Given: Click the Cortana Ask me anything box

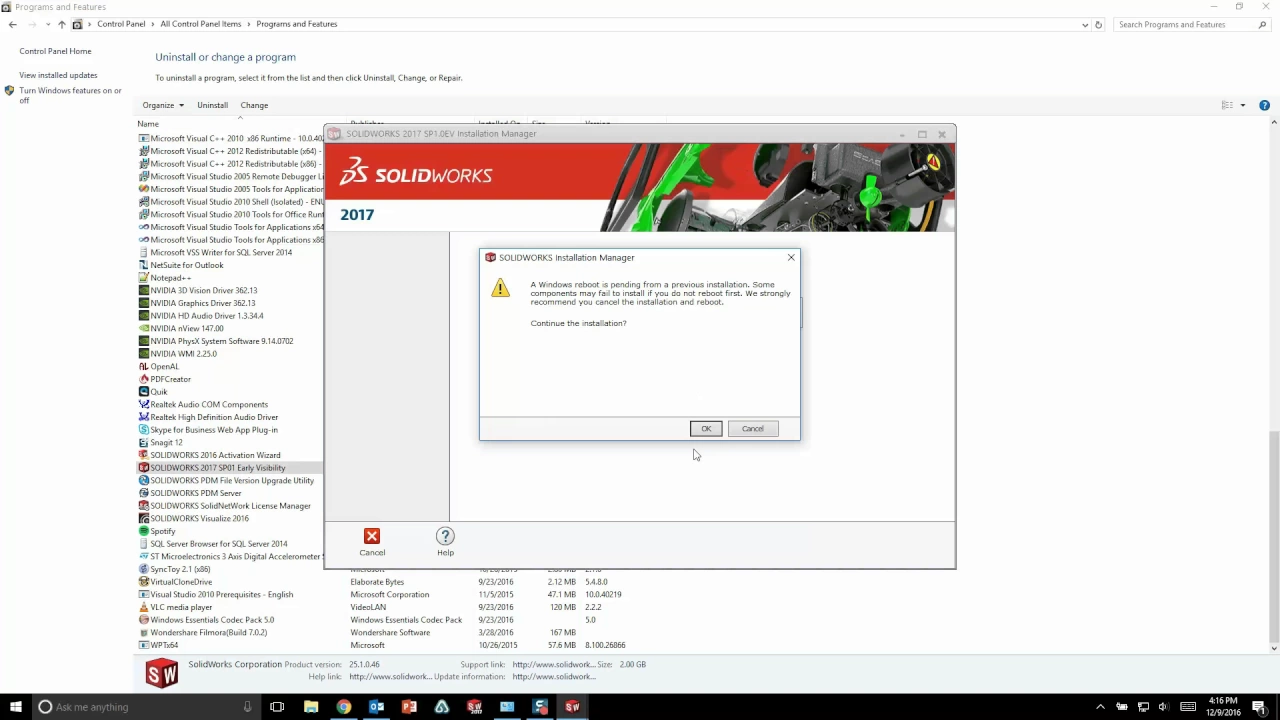Looking at the screenshot, I should 145,707.
